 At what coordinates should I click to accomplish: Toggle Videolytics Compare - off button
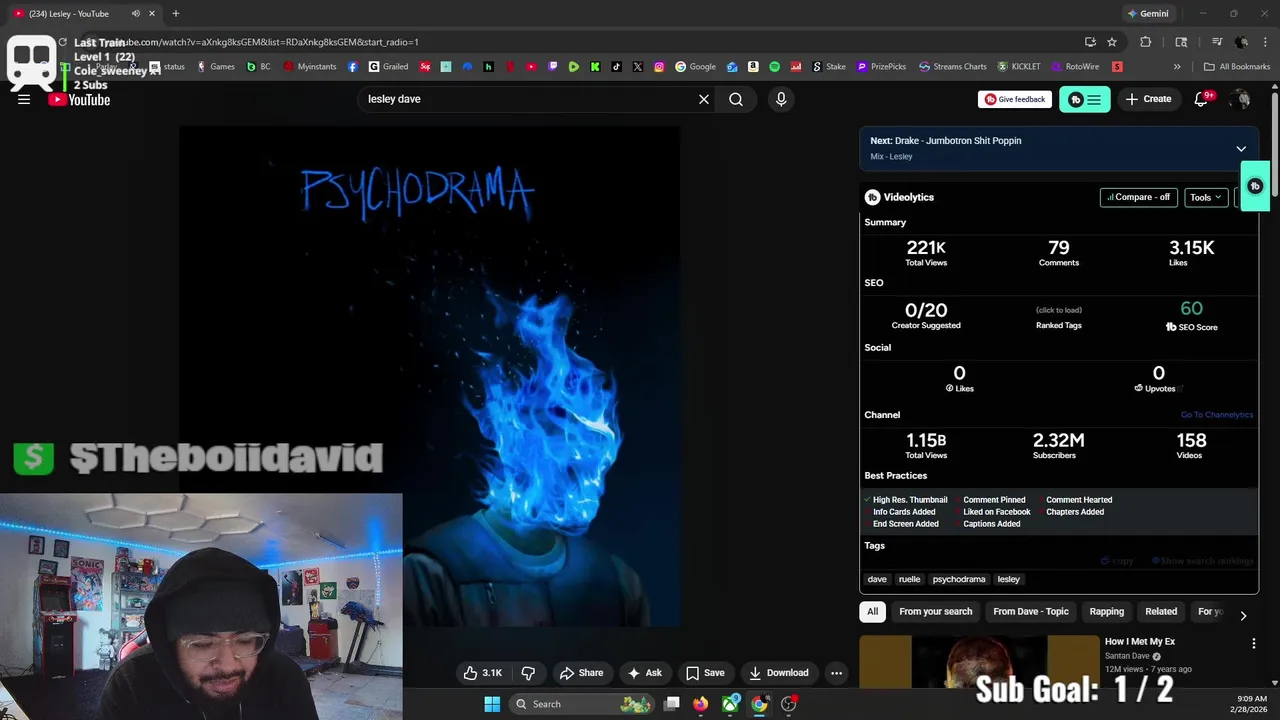click(x=1139, y=197)
